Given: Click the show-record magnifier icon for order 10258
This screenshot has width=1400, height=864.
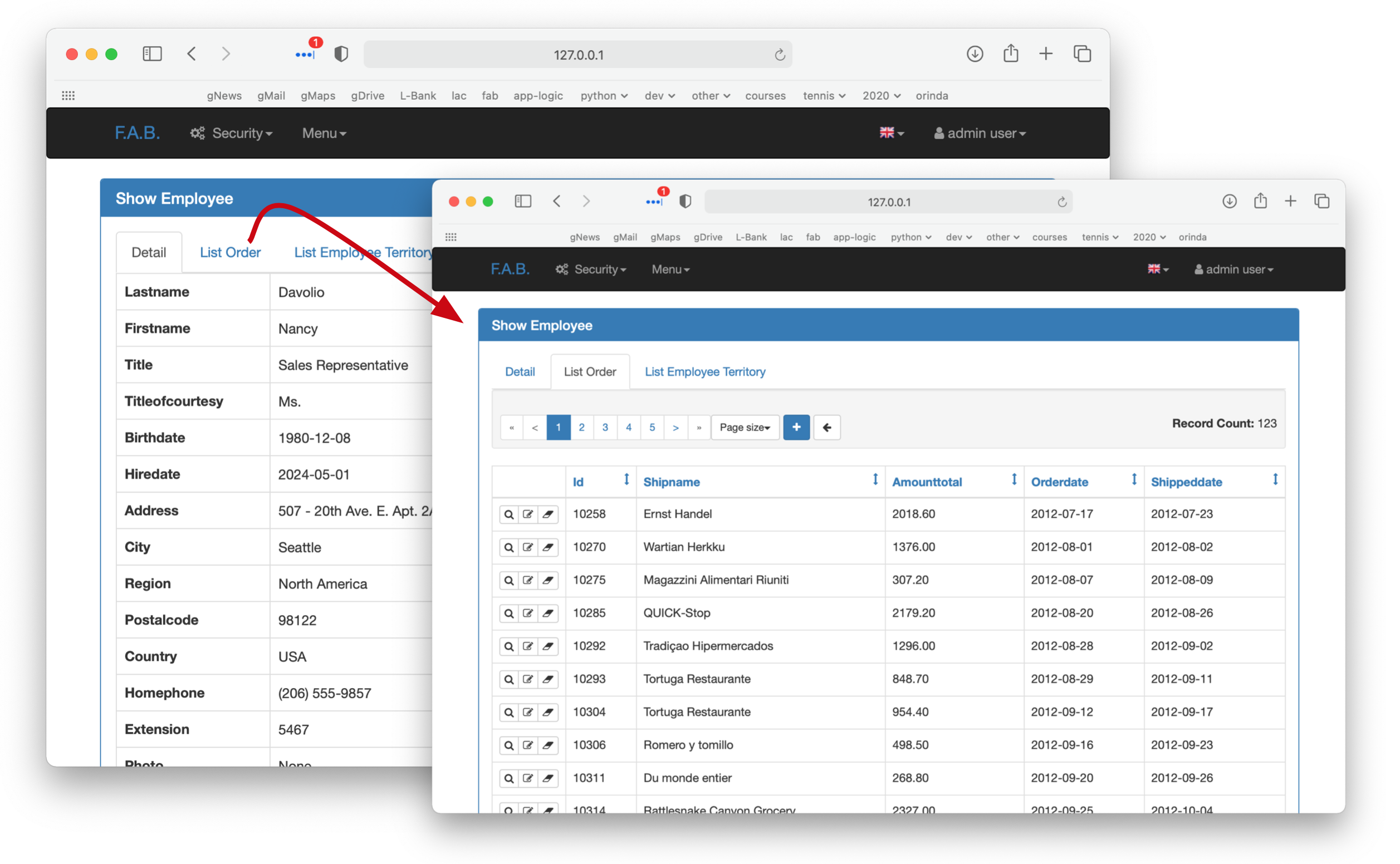Looking at the screenshot, I should coord(508,514).
